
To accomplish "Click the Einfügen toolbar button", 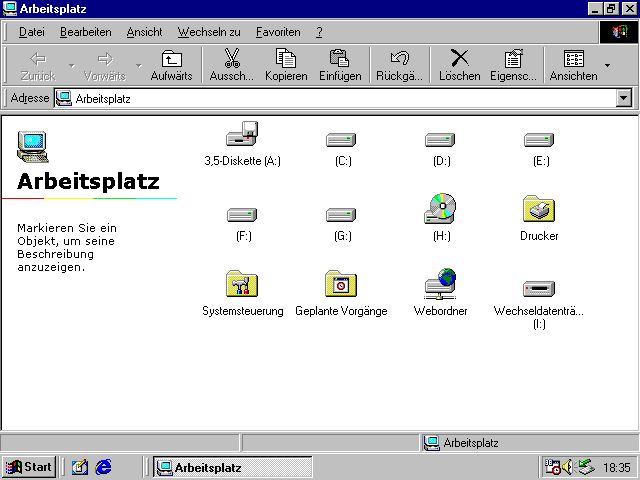I will coord(340,65).
